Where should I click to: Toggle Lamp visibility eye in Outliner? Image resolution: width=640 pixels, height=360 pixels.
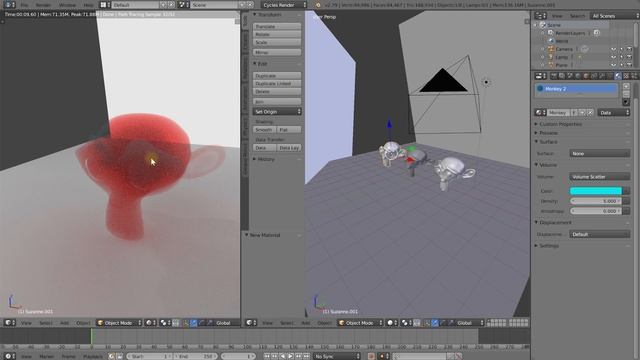tap(613, 57)
